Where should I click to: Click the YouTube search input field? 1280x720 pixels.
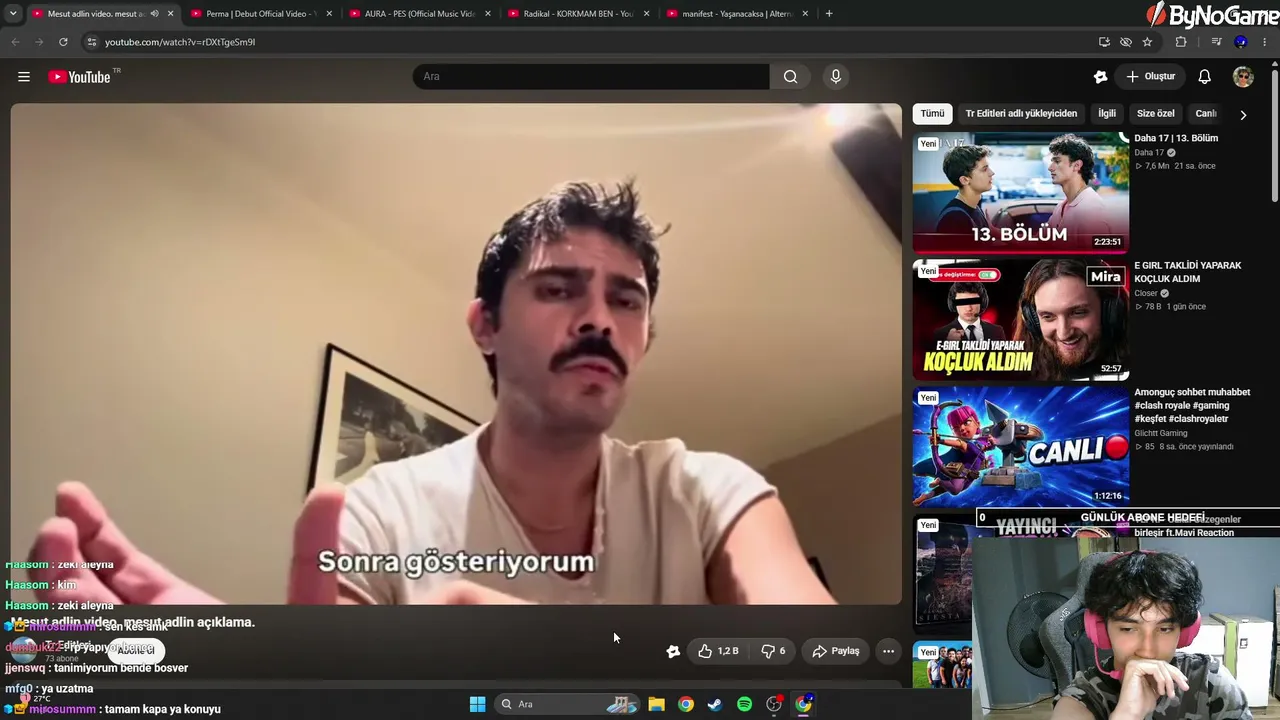(x=591, y=77)
